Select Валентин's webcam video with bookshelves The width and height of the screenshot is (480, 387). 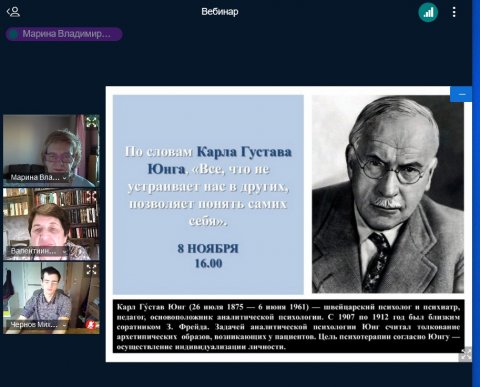tap(51, 224)
